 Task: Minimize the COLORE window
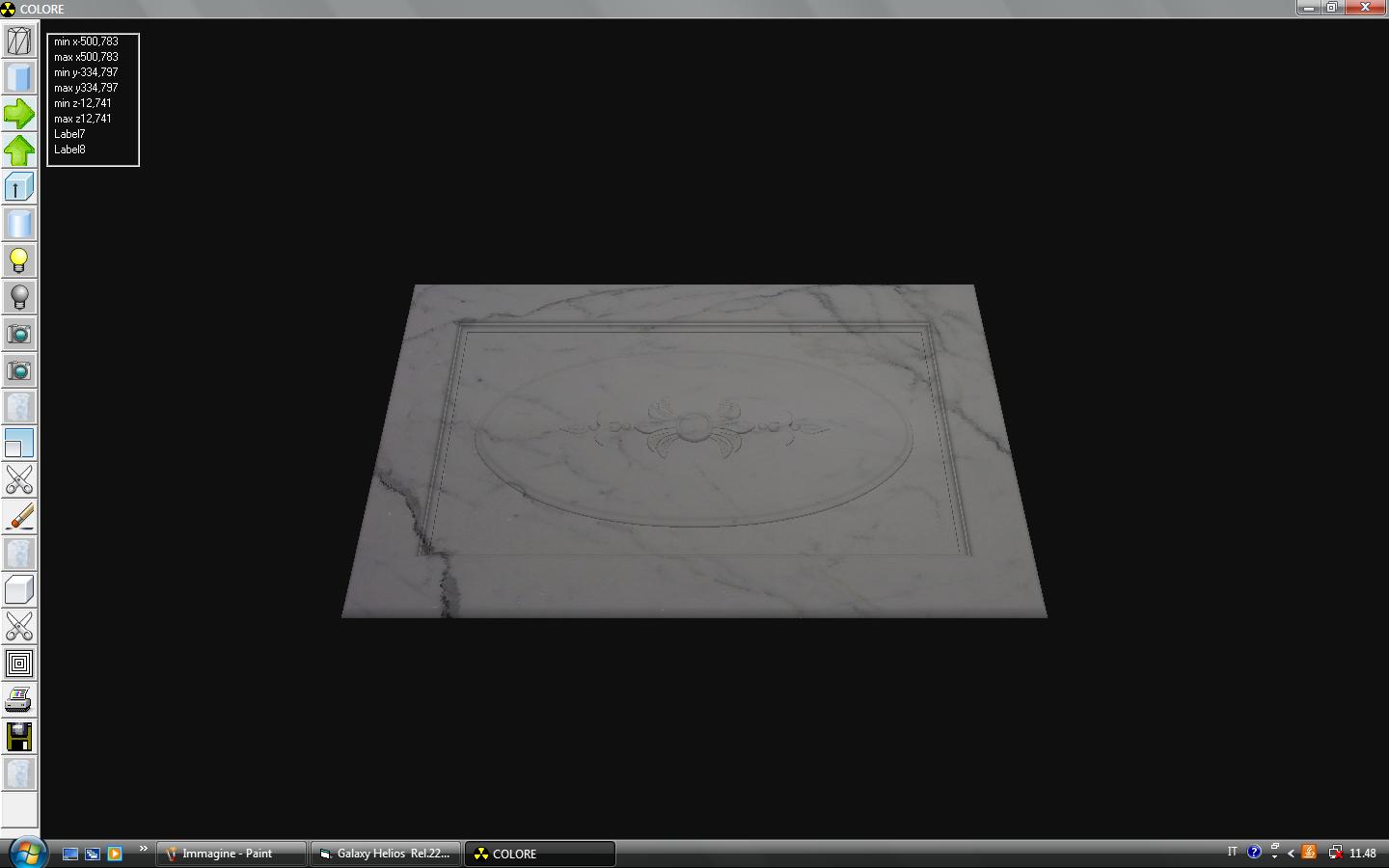tap(1309, 8)
